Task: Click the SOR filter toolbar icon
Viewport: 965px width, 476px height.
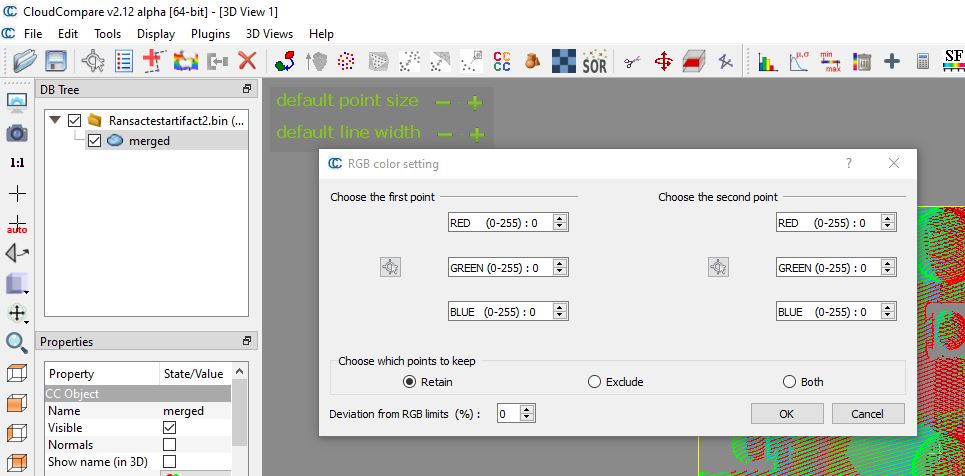Action: click(x=594, y=62)
